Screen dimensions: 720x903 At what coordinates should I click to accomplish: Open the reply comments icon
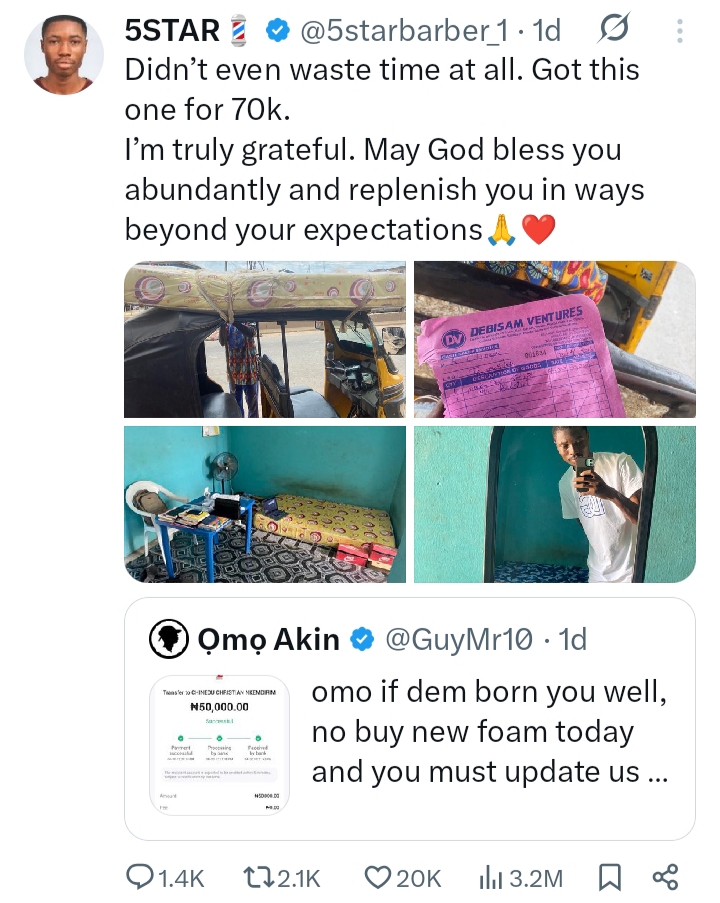tap(140, 878)
